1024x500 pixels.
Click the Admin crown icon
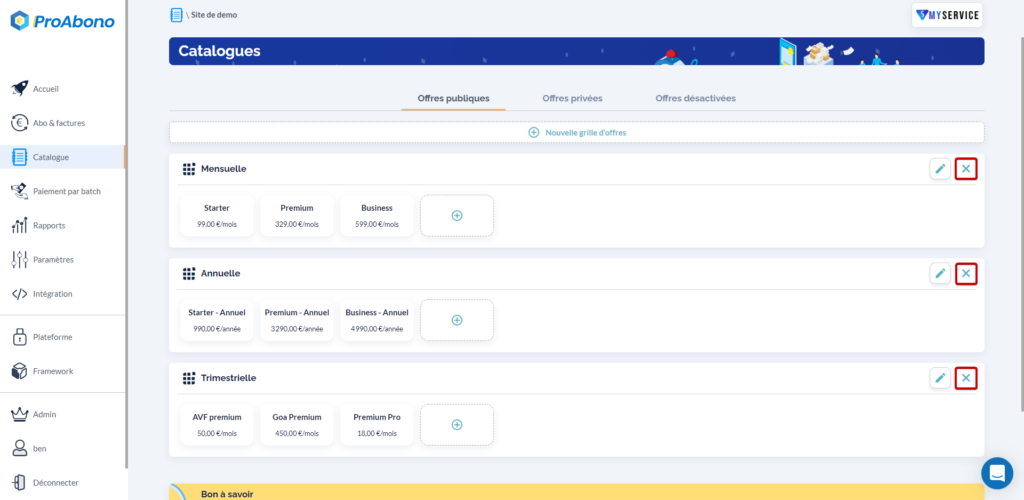tap(20, 414)
